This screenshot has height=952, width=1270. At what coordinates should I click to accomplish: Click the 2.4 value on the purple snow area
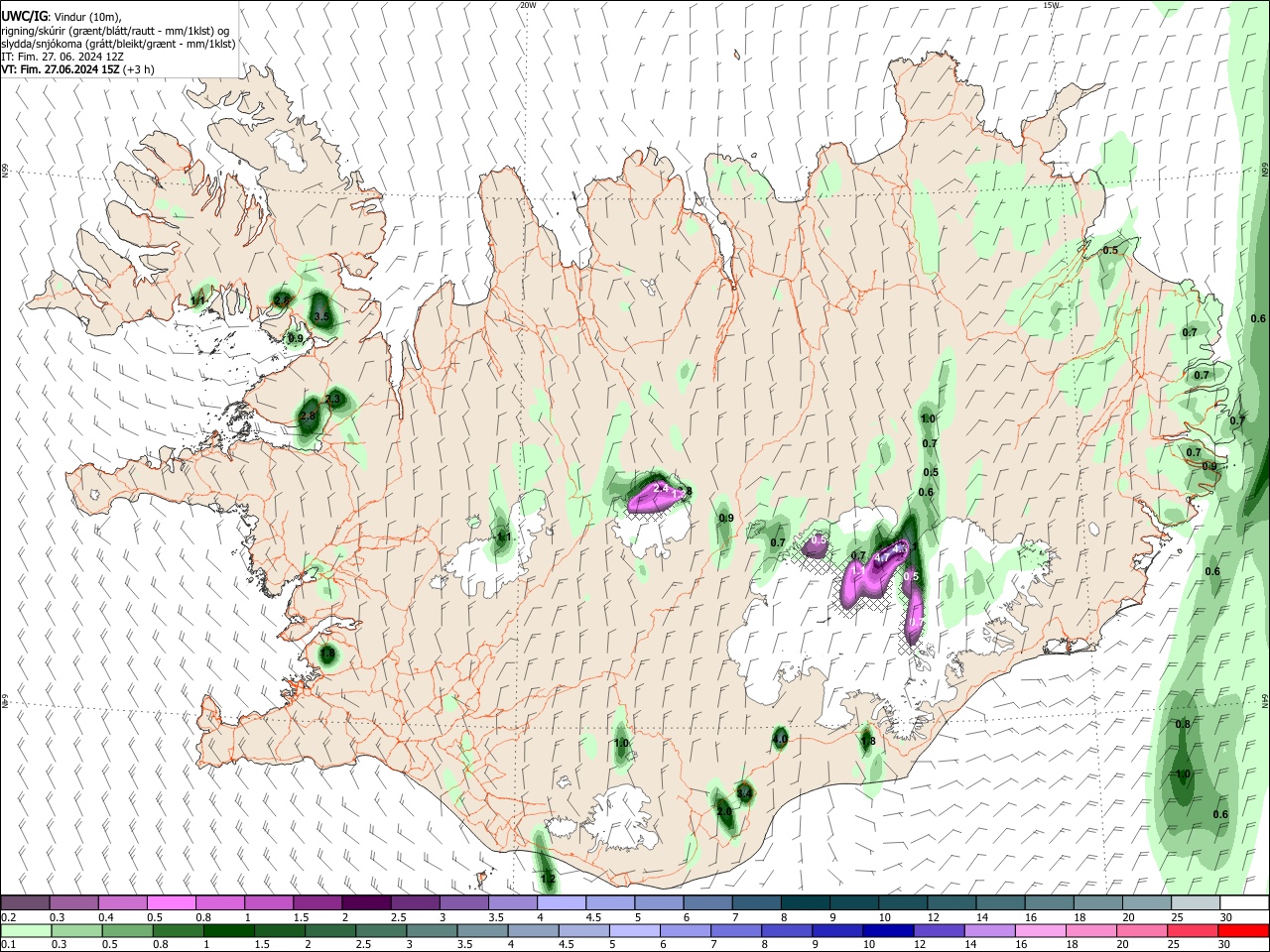coord(661,489)
